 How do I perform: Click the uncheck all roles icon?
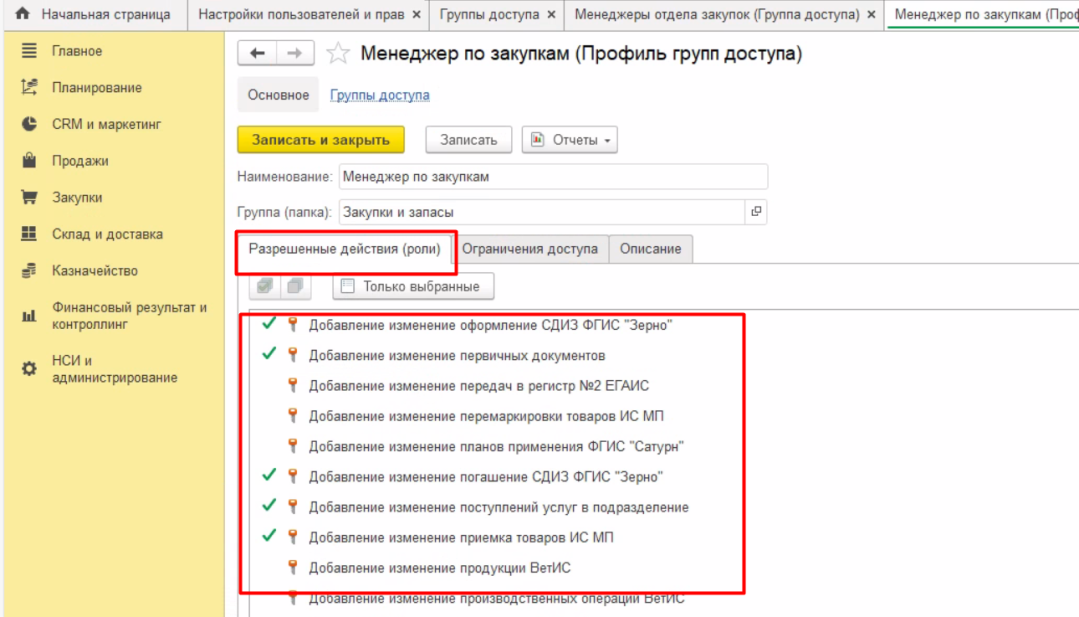click(295, 286)
